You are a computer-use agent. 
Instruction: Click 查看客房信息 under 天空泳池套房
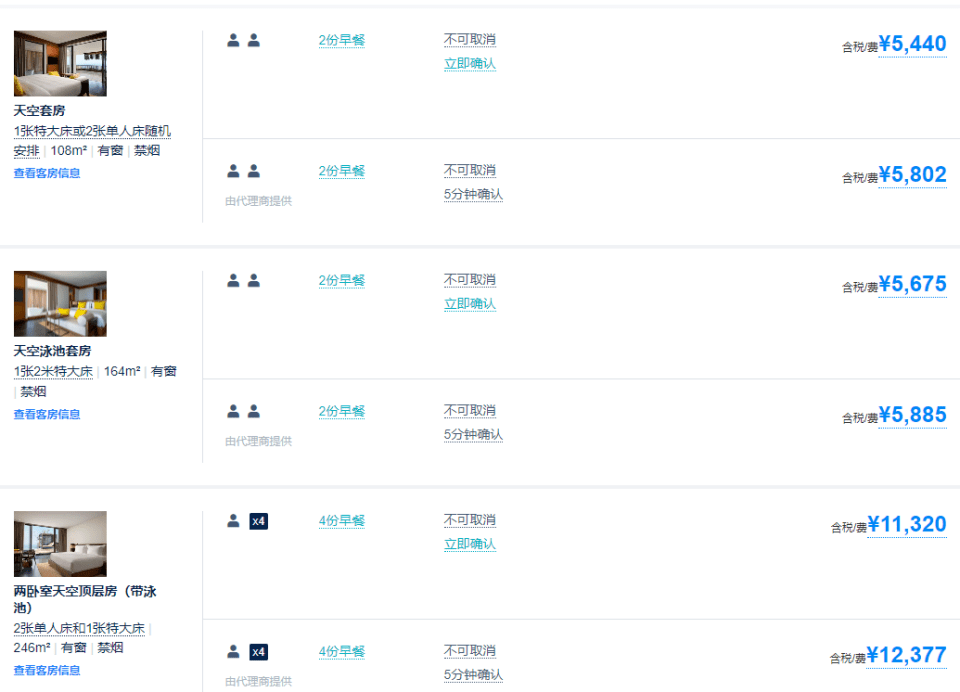(47, 415)
